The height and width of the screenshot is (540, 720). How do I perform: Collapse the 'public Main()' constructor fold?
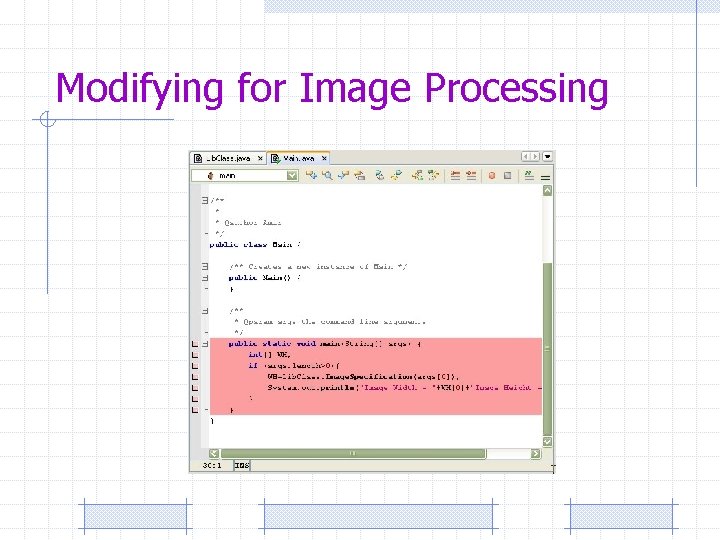(205, 278)
